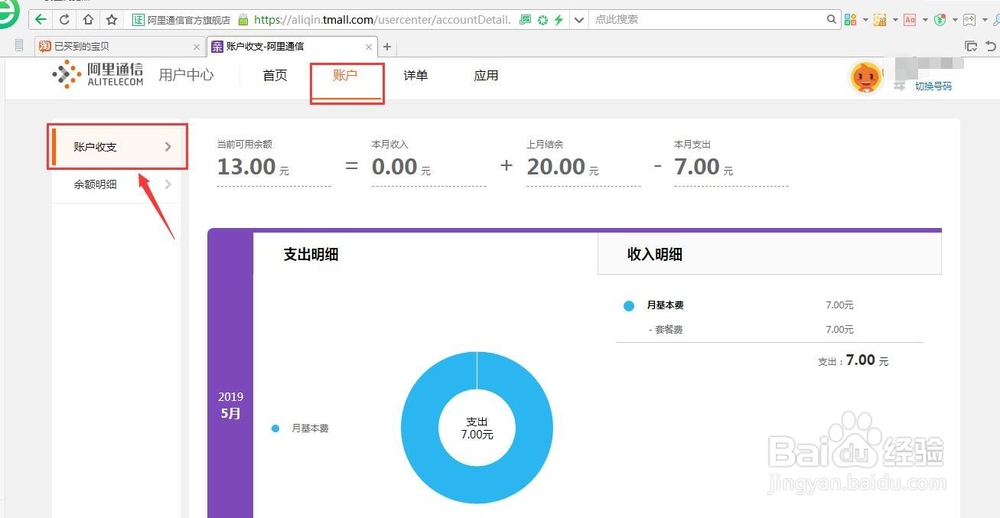Click the 月基本费 label in detail list
This screenshot has width=1000, height=518.
(x=665, y=306)
